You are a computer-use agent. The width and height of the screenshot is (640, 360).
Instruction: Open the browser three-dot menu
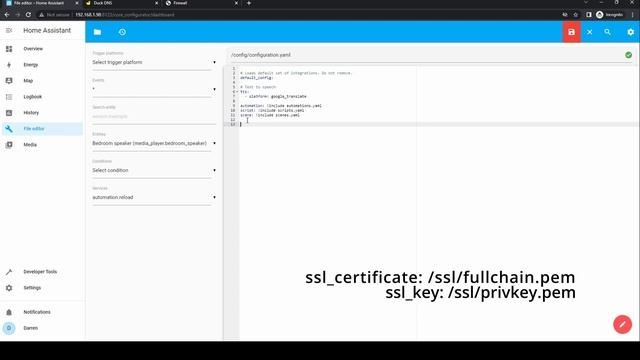coord(633,15)
